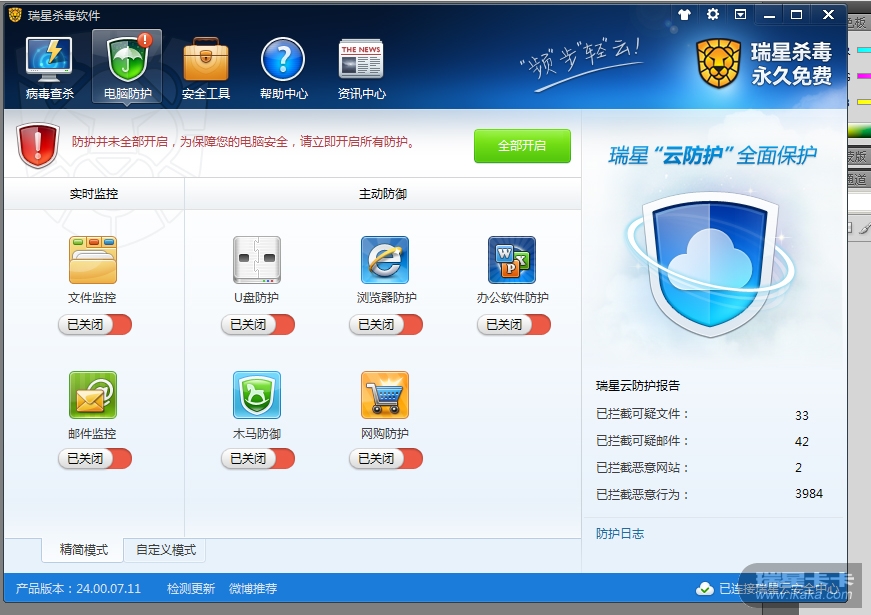The height and width of the screenshot is (615, 871).
Task: Enable the 文件监控 toggle switch
Action: click(x=95, y=324)
